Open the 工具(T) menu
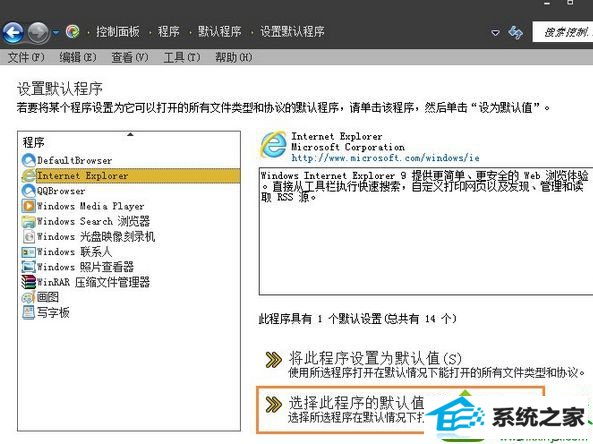 pos(182,57)
